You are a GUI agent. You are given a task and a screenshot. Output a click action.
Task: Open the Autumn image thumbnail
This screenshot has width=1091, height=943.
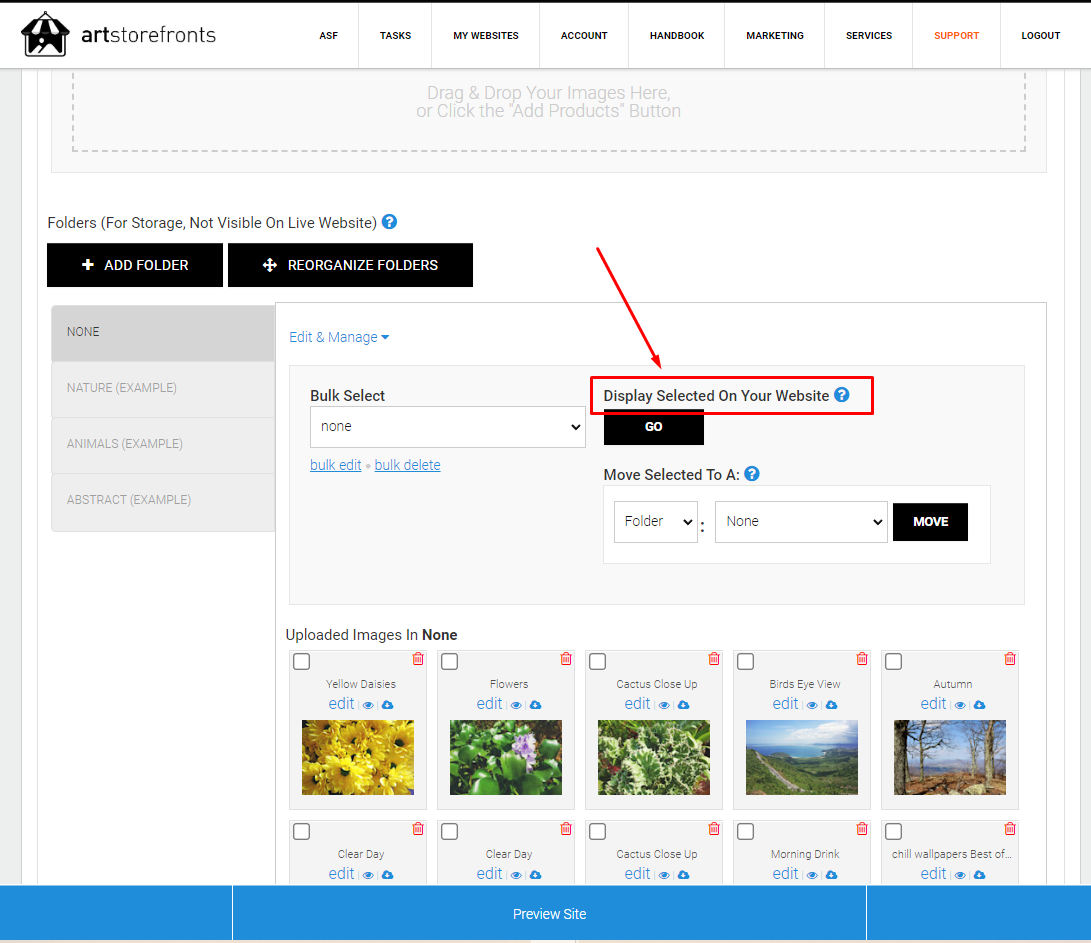pos(950,757)
